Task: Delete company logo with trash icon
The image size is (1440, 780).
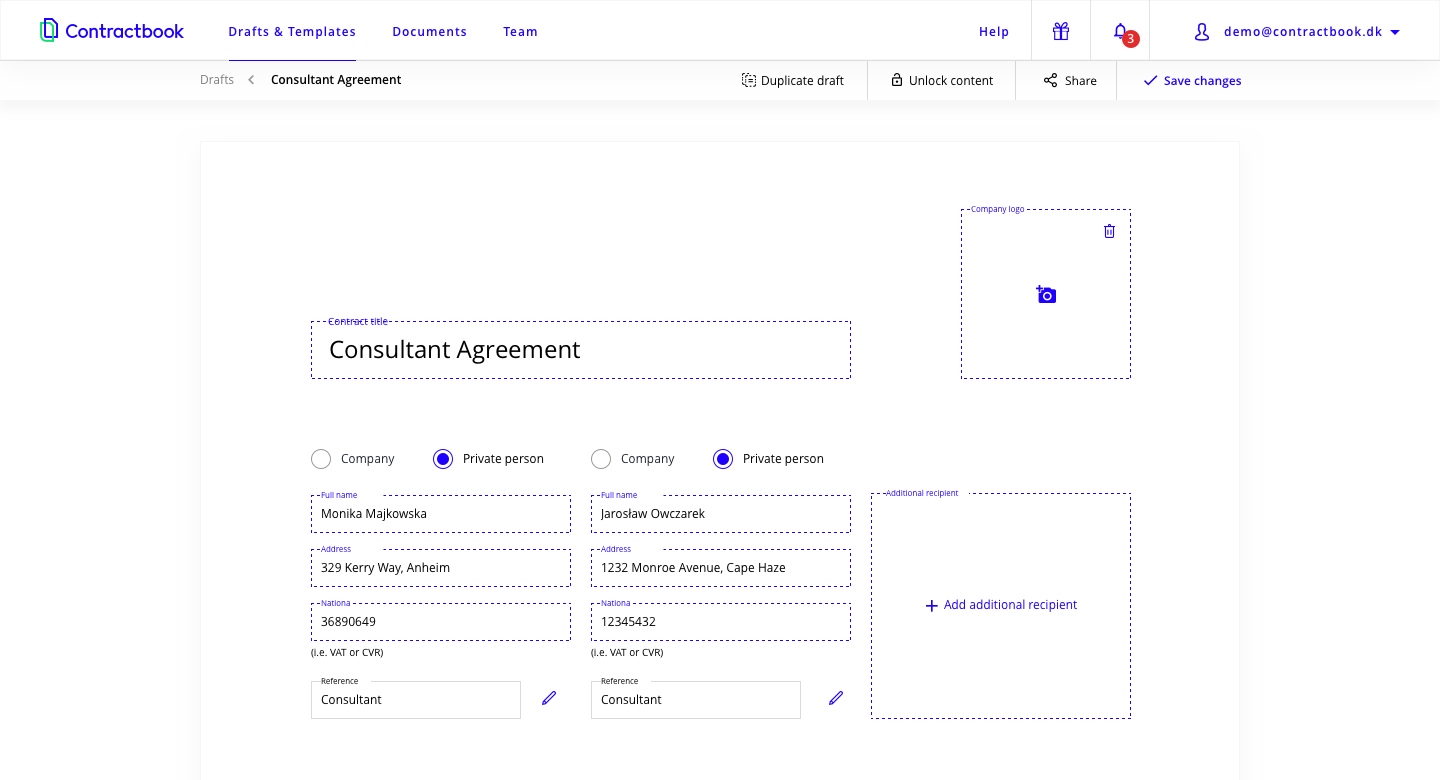Action: [x=1109, y=231]
